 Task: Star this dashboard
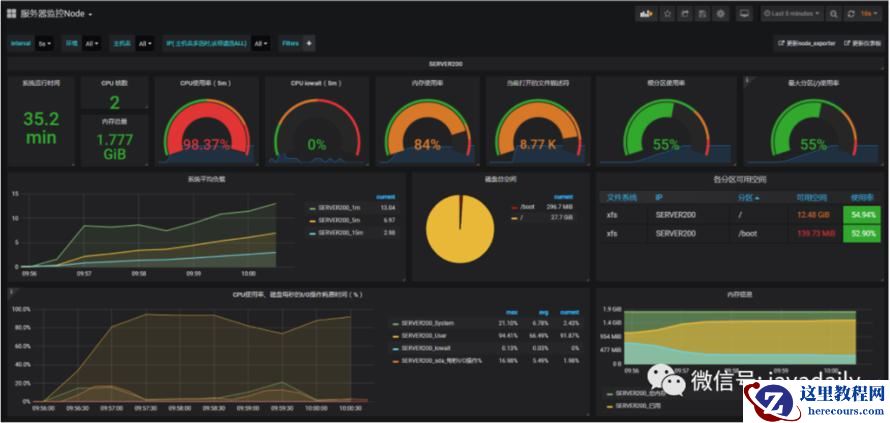[x=668, y=14]
